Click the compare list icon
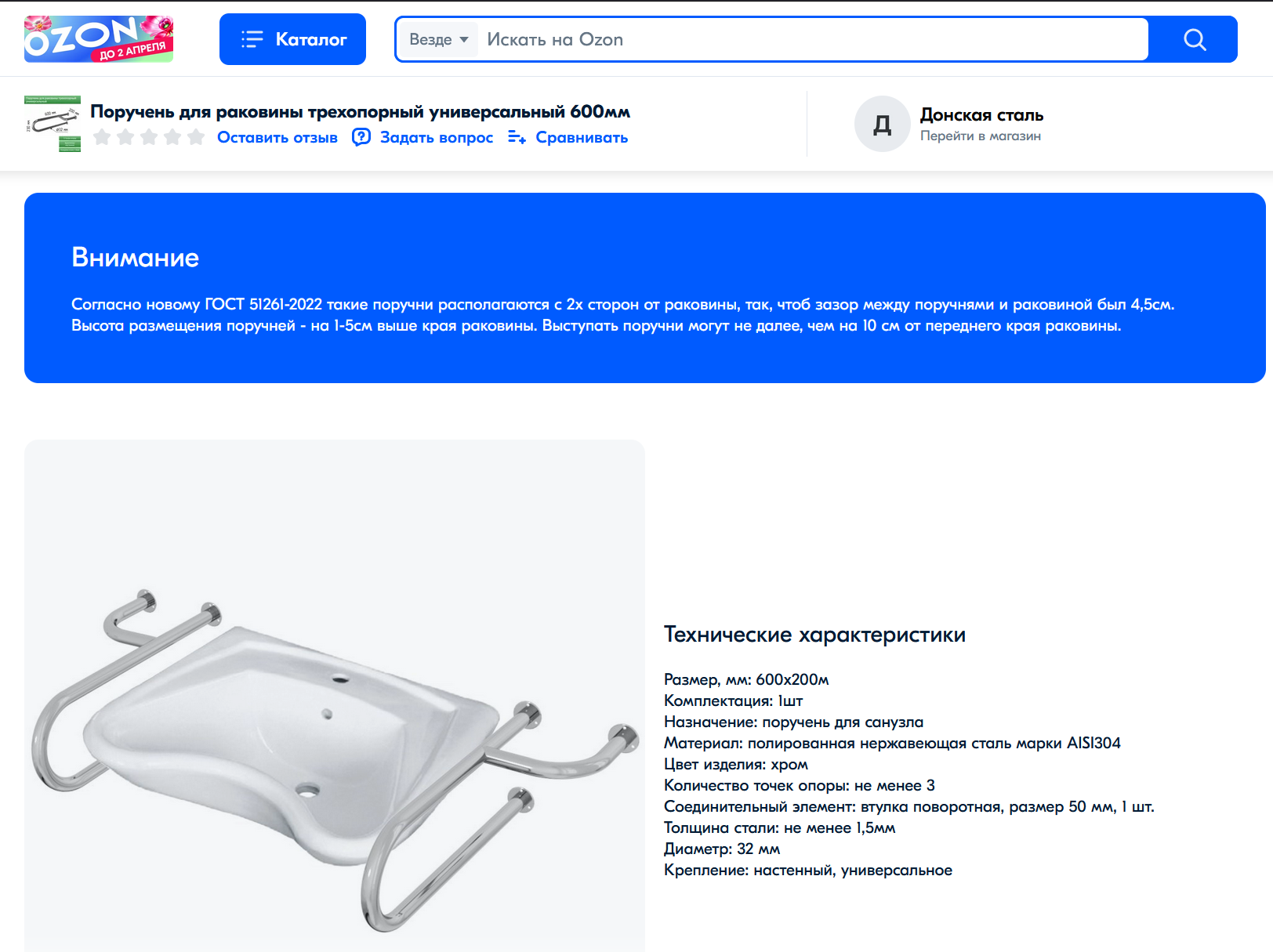The width and height of the screenshot is (1273, 952). pos(517,137)
